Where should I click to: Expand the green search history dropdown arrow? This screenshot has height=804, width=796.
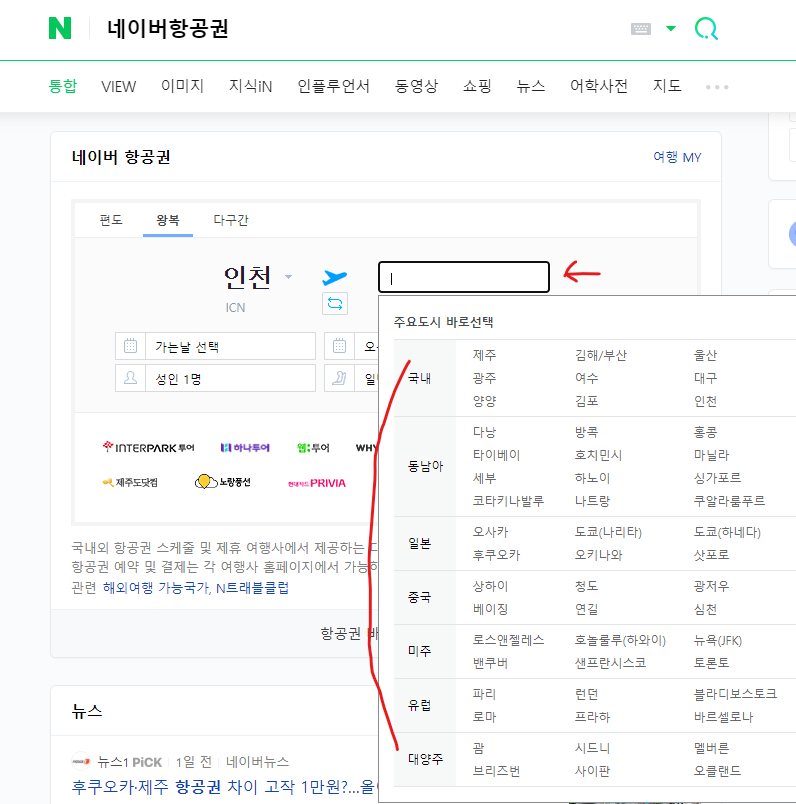coord(671,28)
